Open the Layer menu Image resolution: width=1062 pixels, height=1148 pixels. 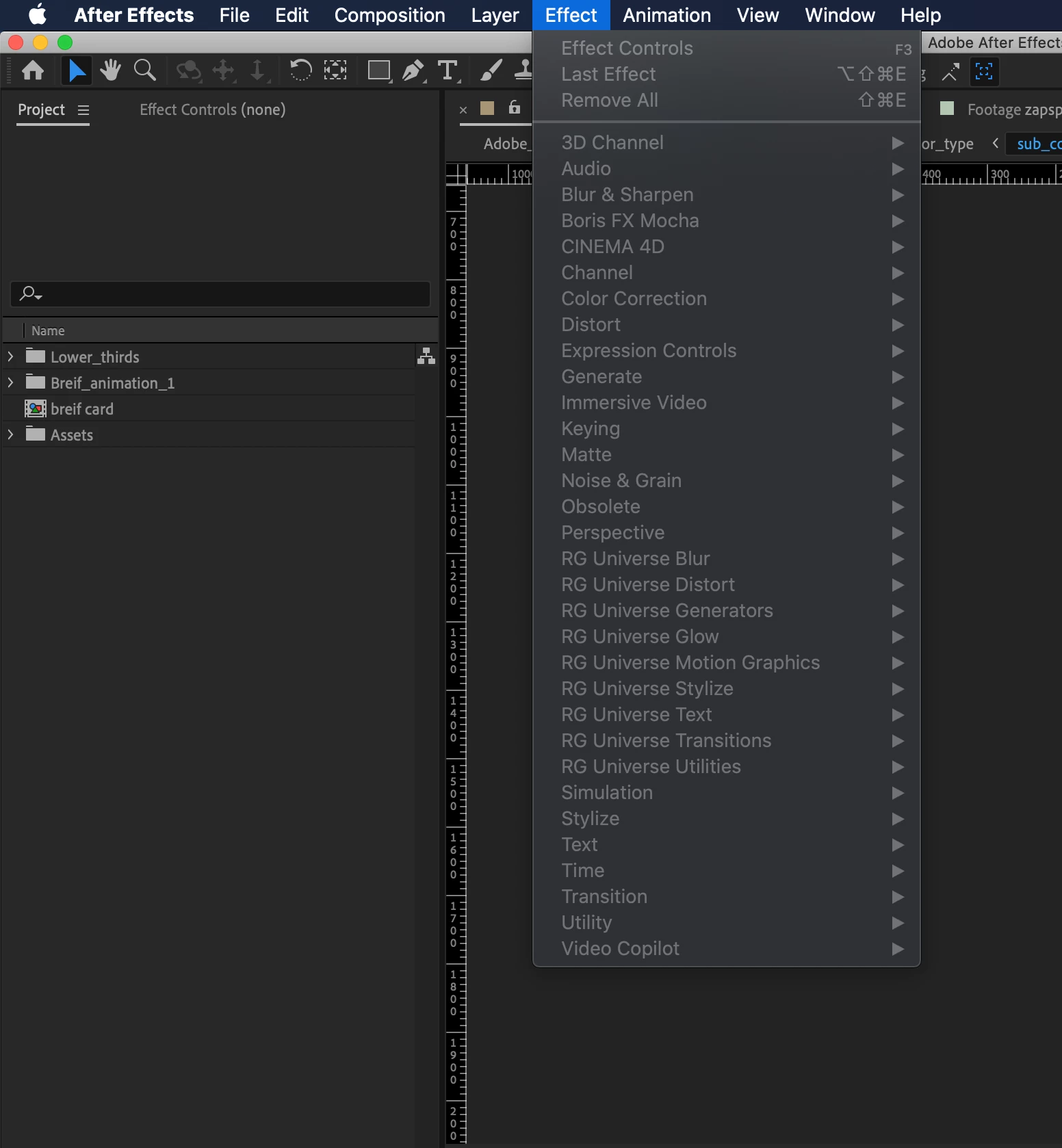pos(495,15)
